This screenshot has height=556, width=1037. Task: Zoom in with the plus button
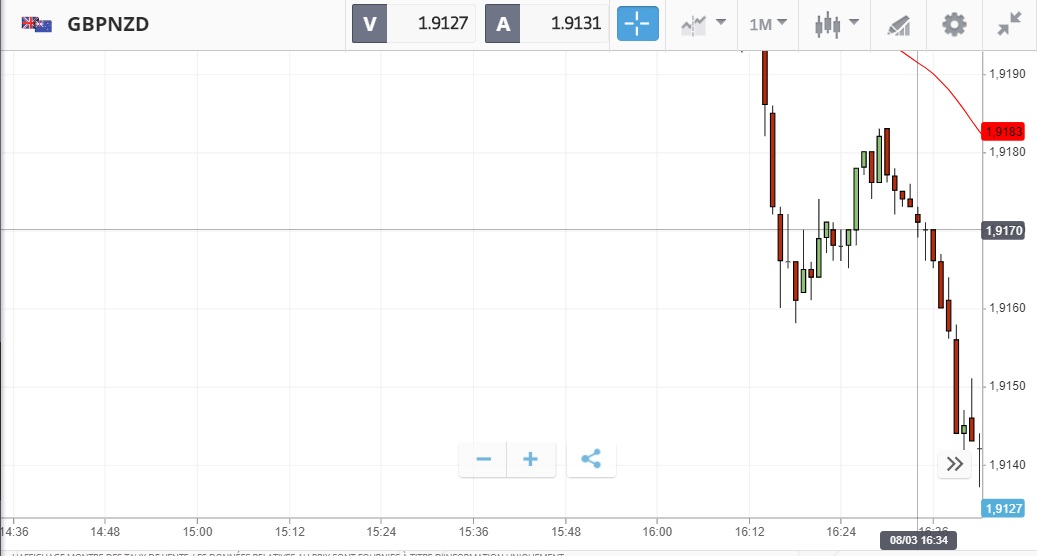pos(531,460)
